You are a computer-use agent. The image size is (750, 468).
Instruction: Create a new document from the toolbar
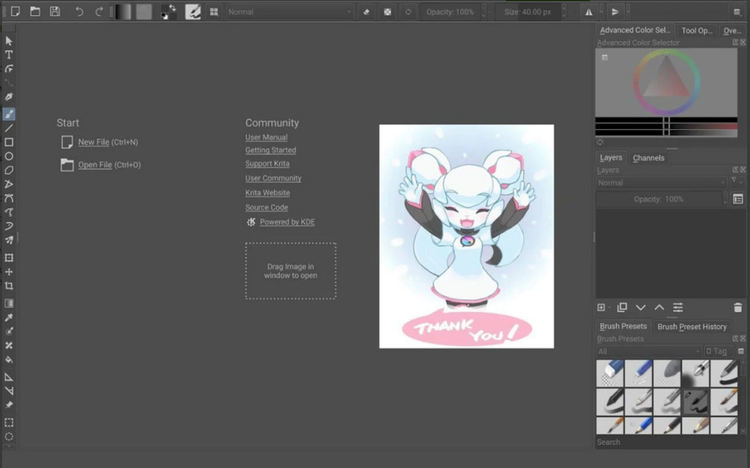tap(15, 11)
